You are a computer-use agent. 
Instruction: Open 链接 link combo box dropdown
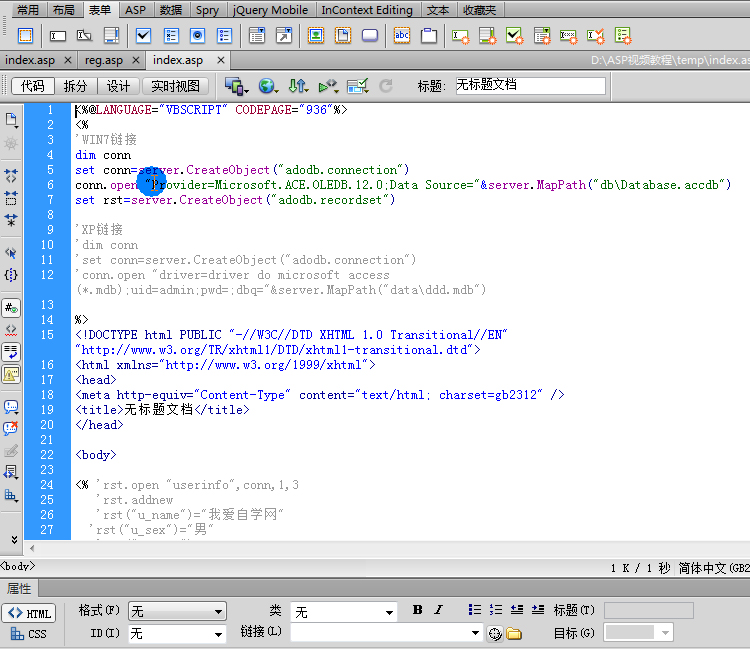(475, 633)
